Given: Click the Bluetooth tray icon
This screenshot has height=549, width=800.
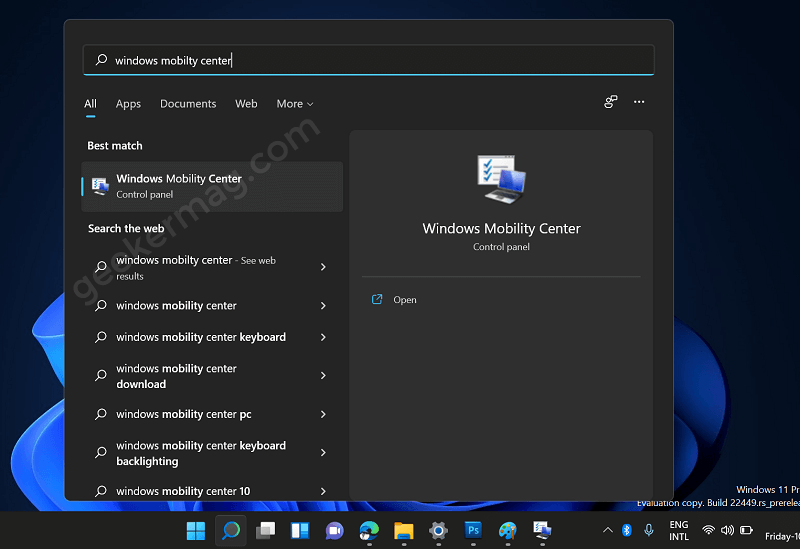Looking at the screenshot, I should pyautogui.click(x=627, y=530).
